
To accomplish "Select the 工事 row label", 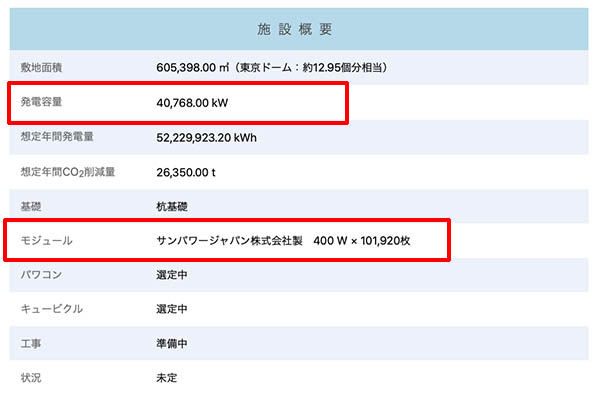I will [x=31, y=343].
